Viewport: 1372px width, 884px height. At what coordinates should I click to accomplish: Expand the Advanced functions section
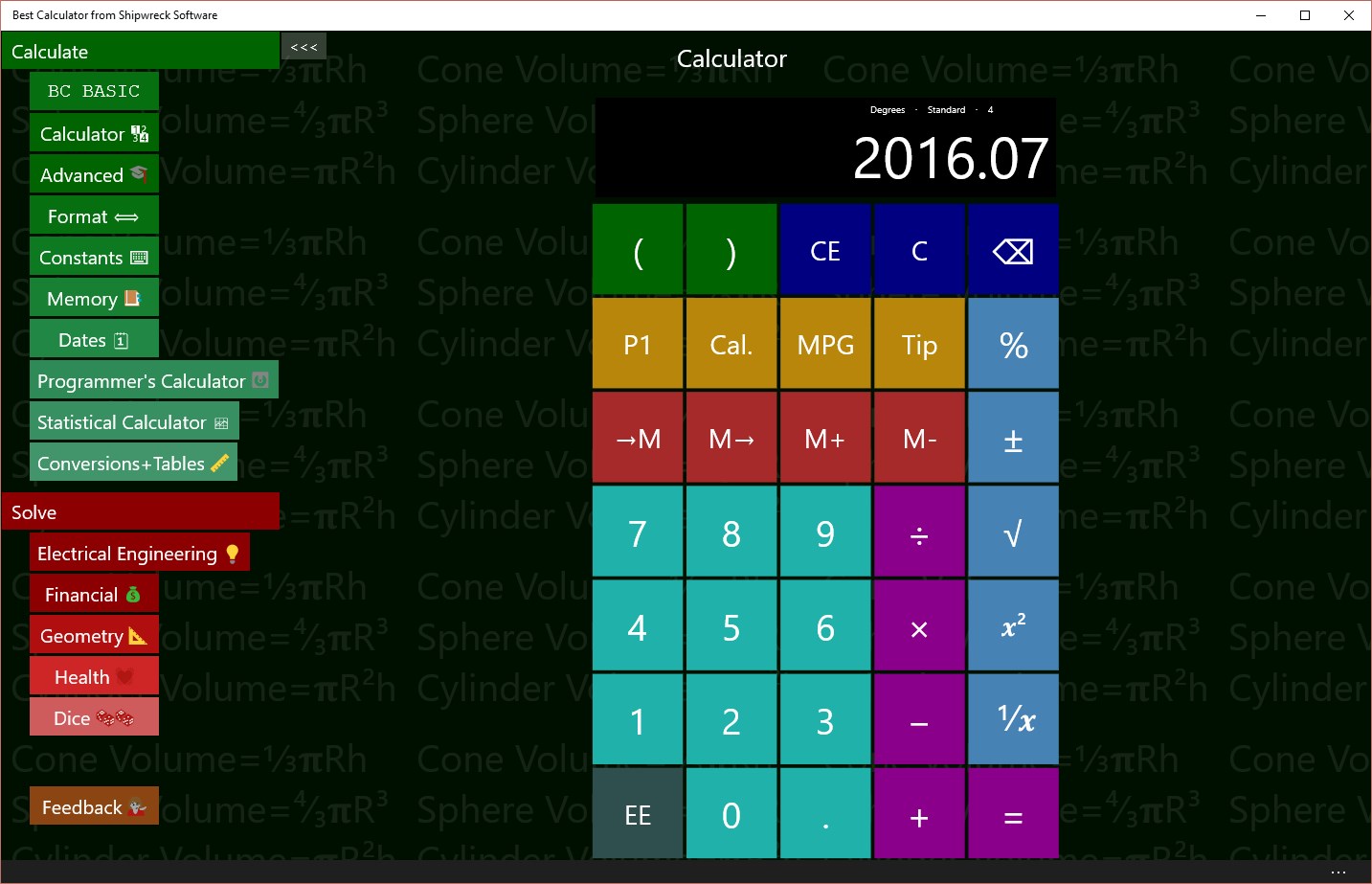(x=93, y=174)
